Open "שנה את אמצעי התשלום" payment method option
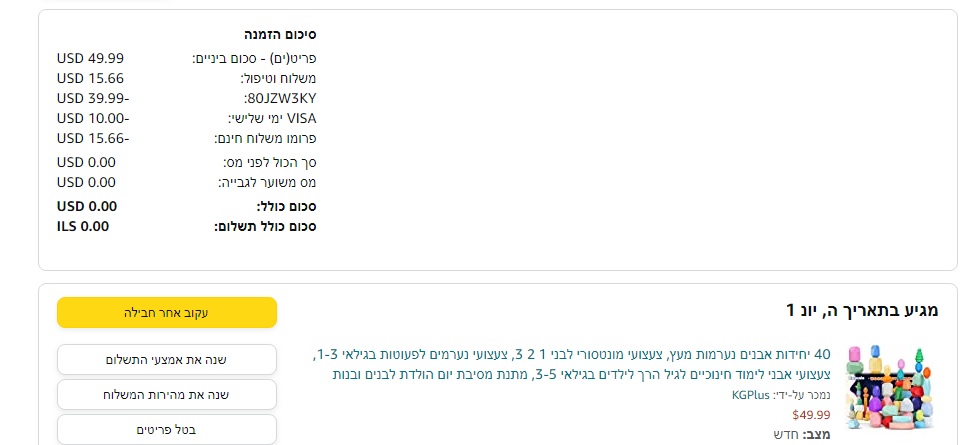This screenshot has height=445, width=960. [167, 360]
